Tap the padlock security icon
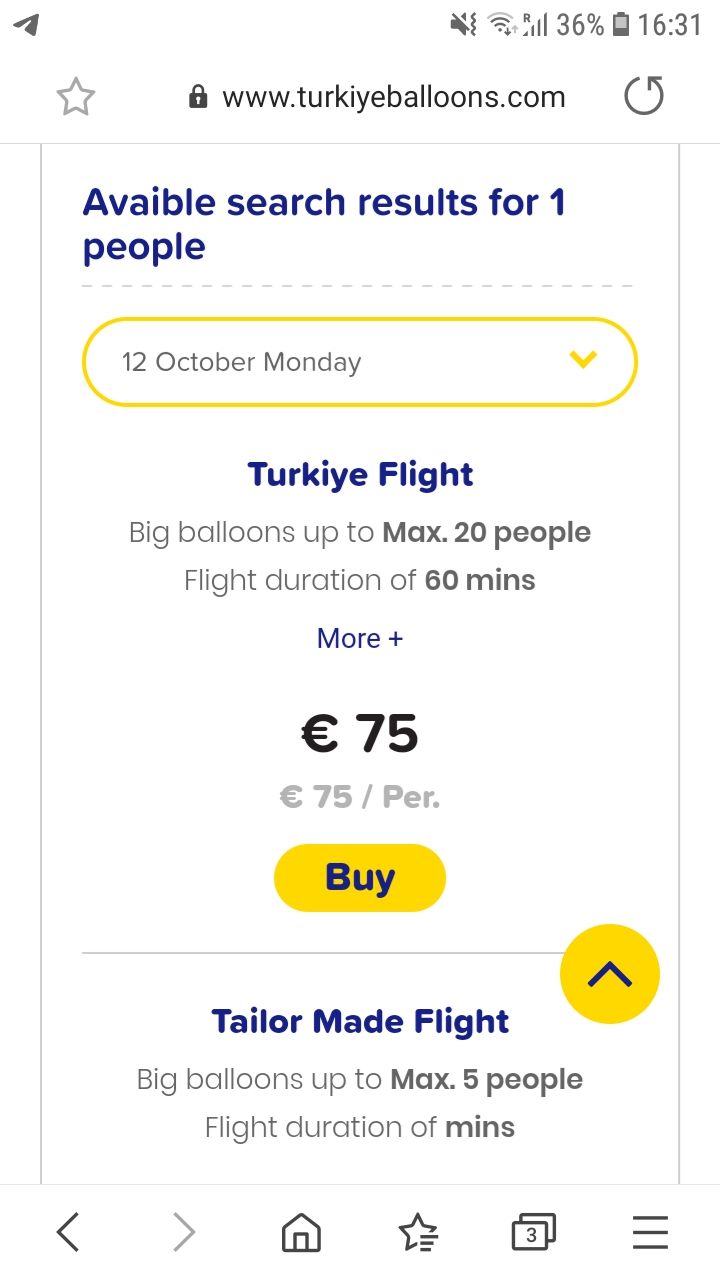The width and height of the screenshot is (720, 1280). tap(198, 97)
